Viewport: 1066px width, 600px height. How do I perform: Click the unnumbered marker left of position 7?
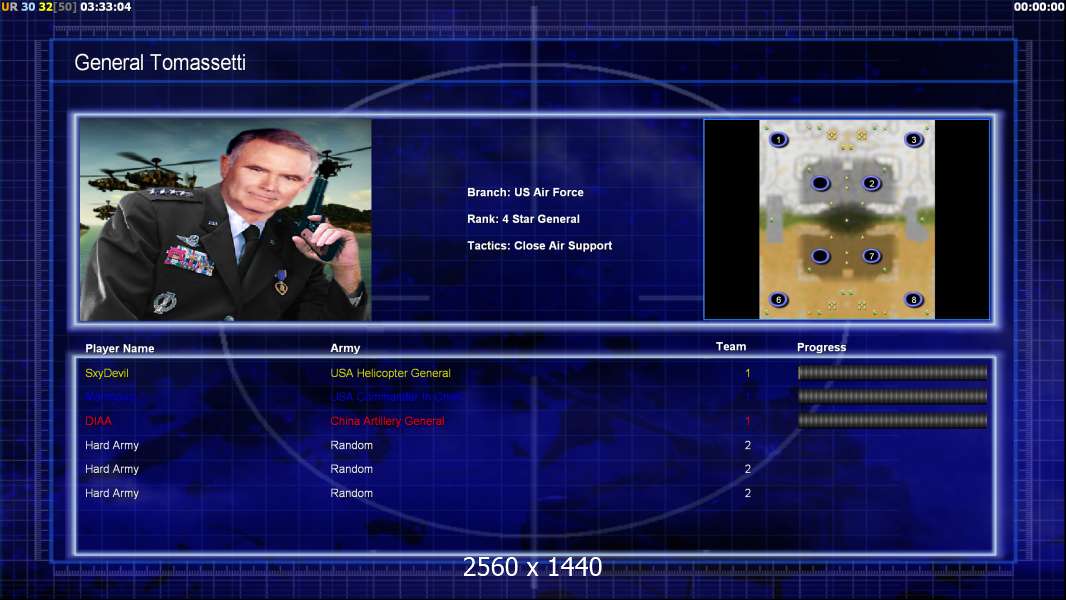(821, 256)
